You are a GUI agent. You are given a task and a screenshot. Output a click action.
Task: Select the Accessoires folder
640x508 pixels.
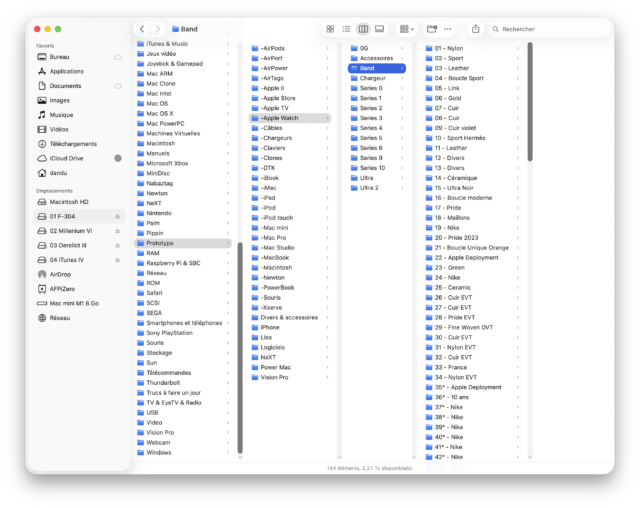(376, 58)
